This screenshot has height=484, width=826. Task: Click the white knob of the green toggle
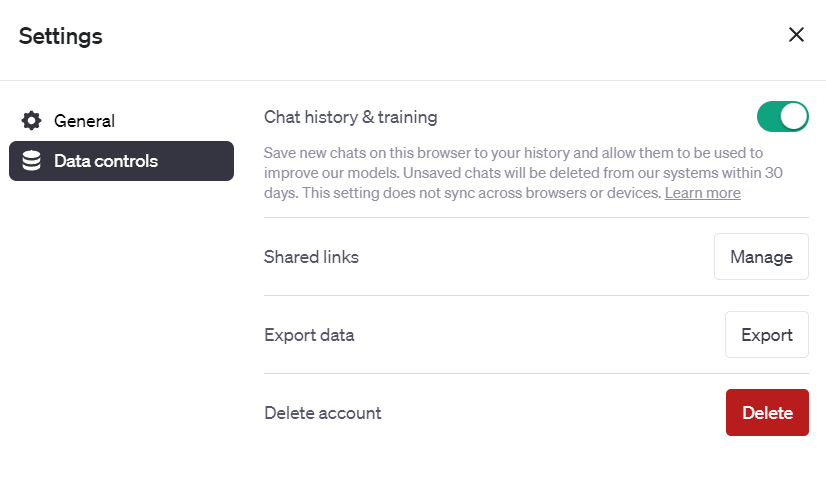point(793,116)
